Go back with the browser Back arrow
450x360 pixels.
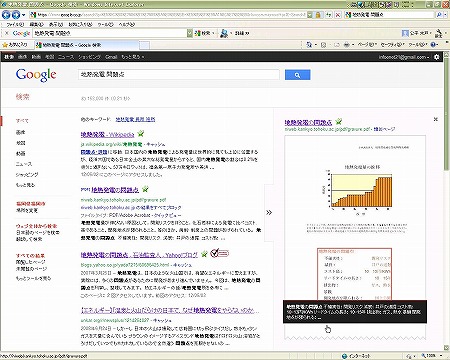(x=6, y=15)
